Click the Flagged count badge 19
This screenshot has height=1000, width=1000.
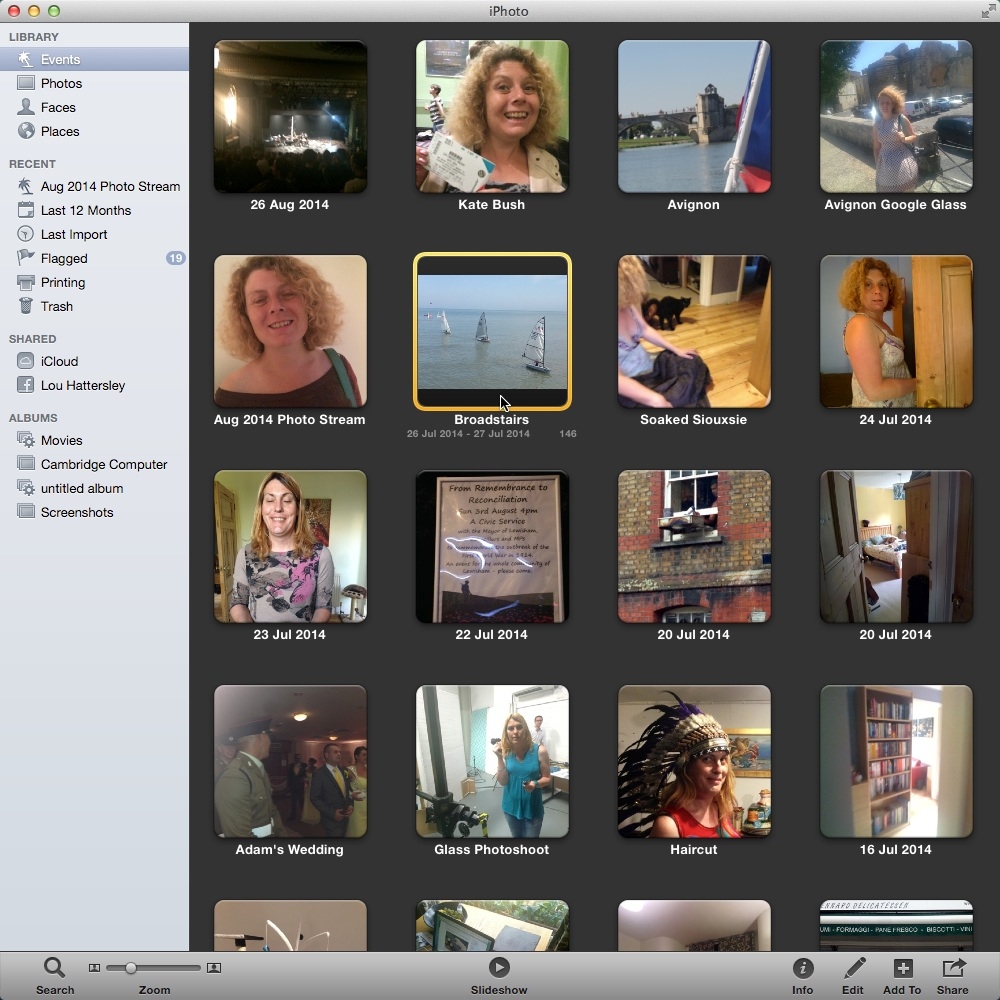(x=175, y=258)
